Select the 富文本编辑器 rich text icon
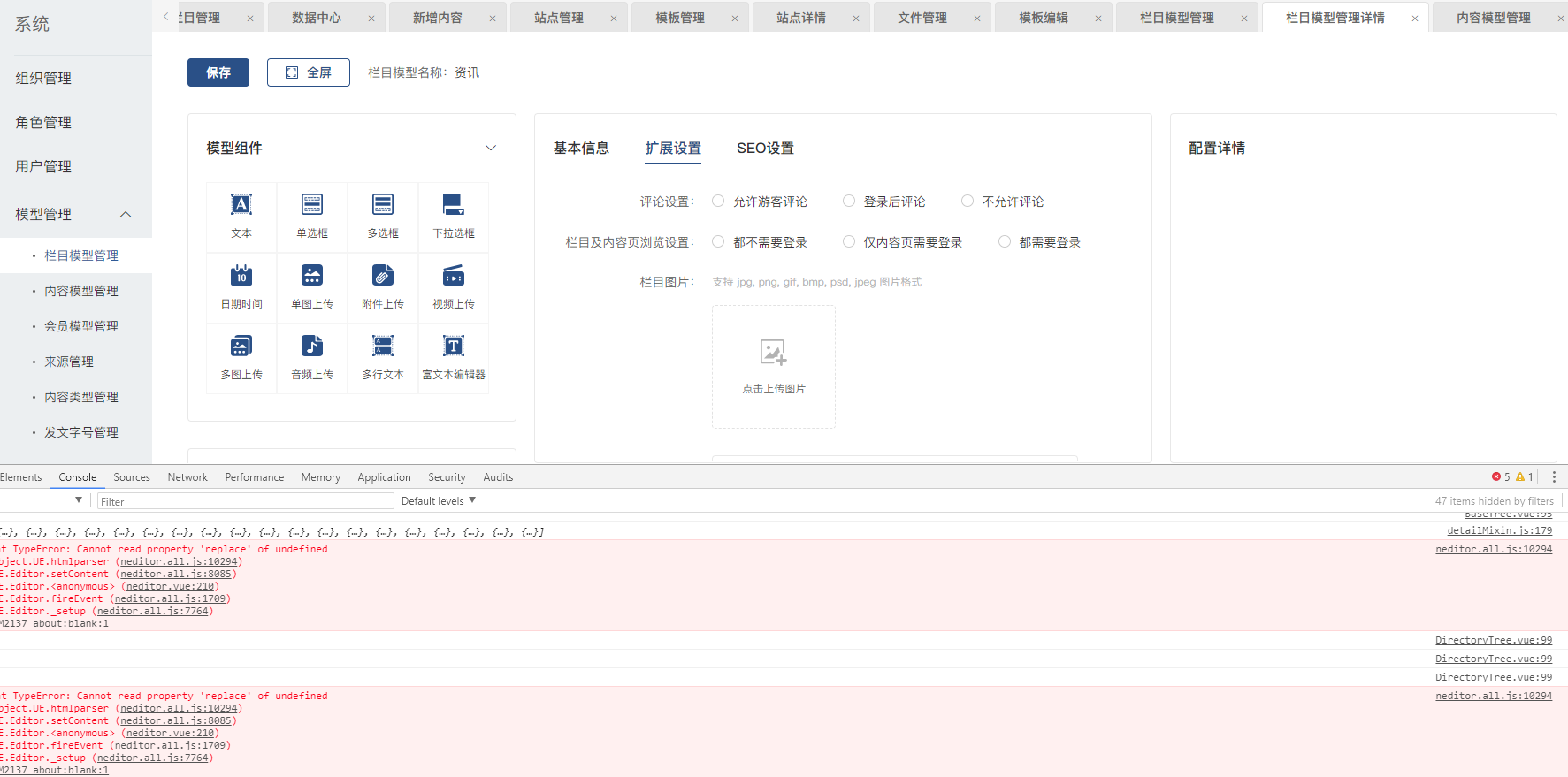The height and width of the screenshot is (777, 1568). coord(454,347)
